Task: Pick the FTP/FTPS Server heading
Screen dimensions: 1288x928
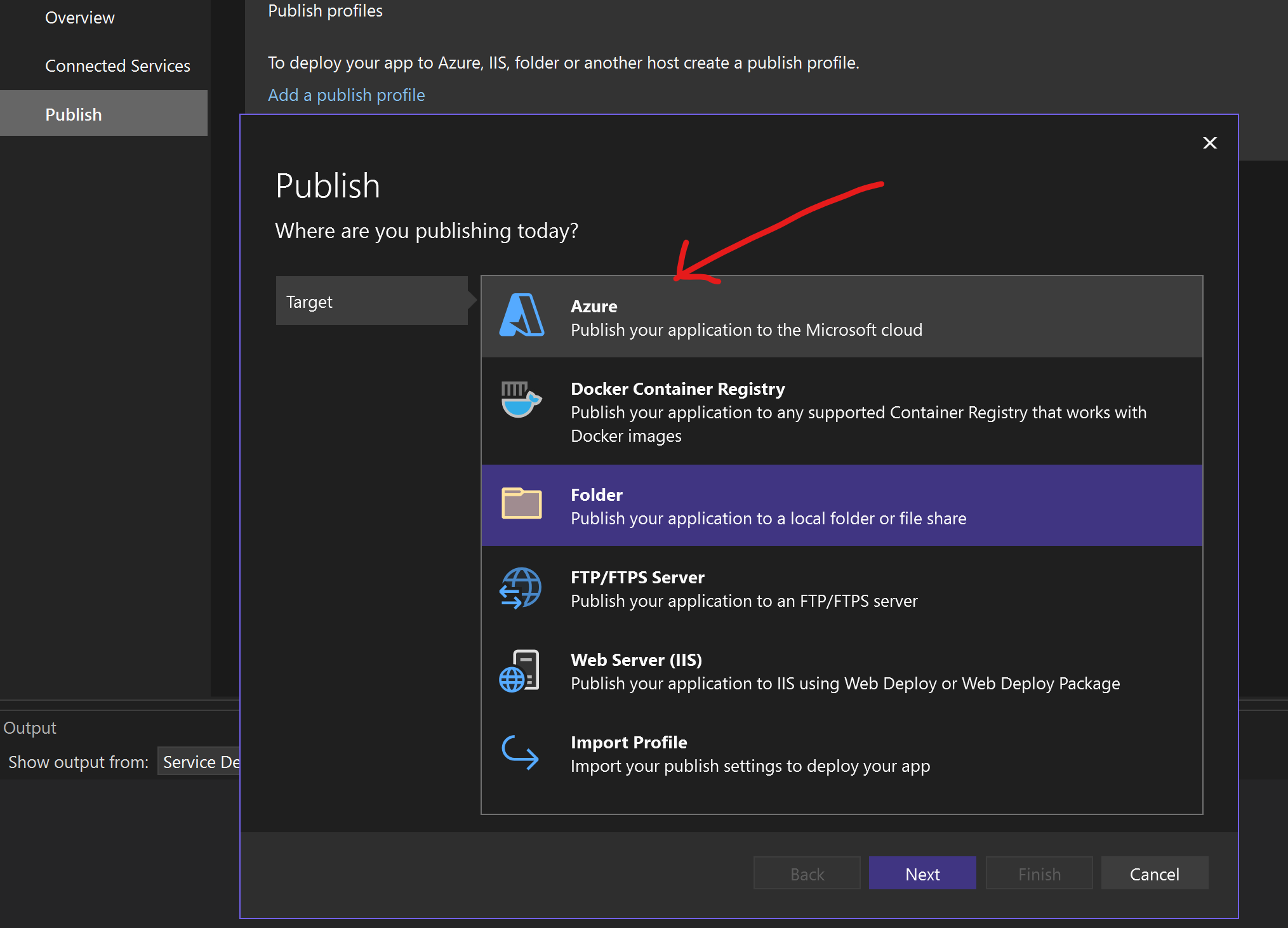Action: (637, 577)
